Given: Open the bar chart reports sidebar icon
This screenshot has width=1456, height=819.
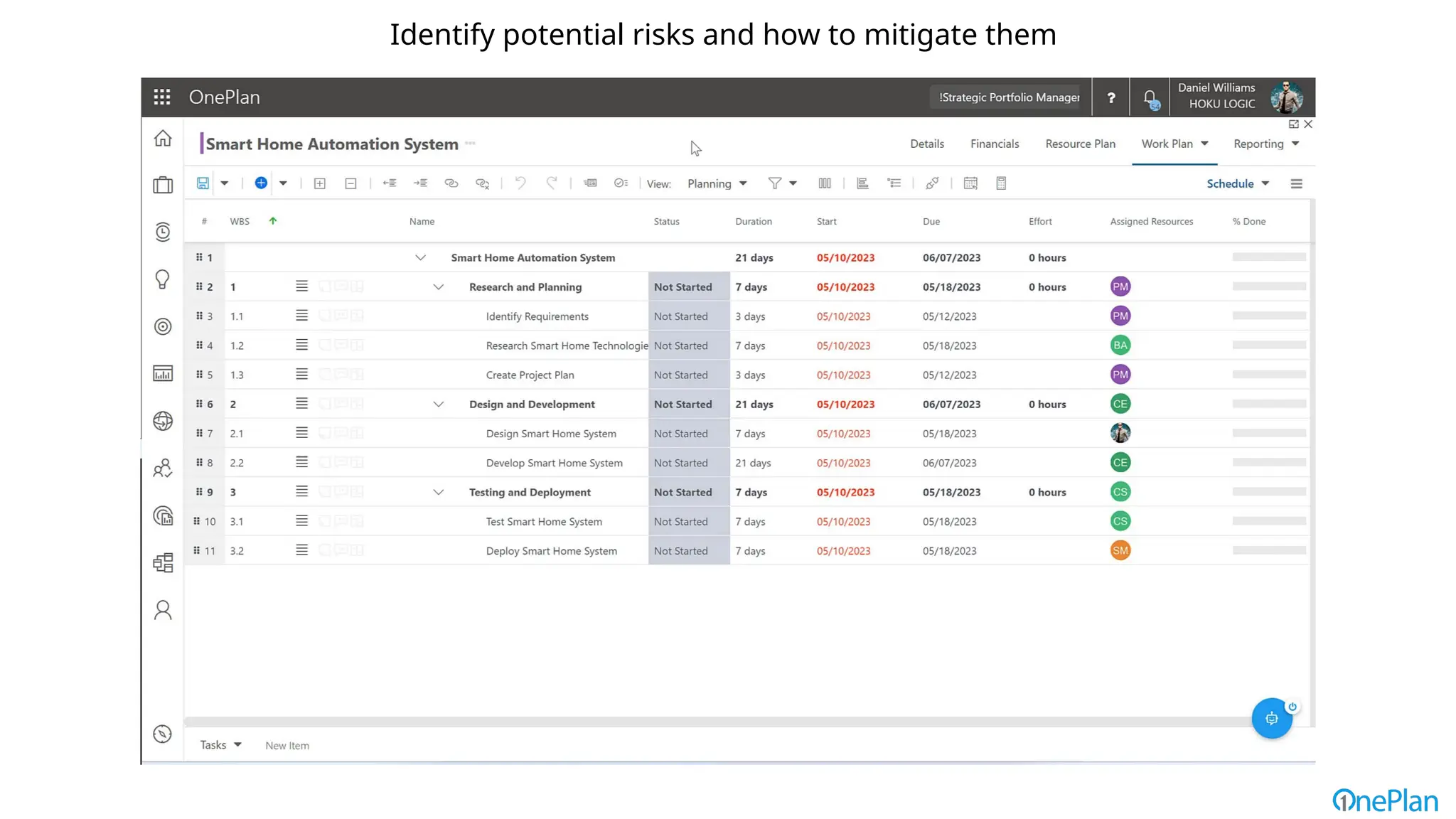Looking at the screenshot, I should click(163, 373).
